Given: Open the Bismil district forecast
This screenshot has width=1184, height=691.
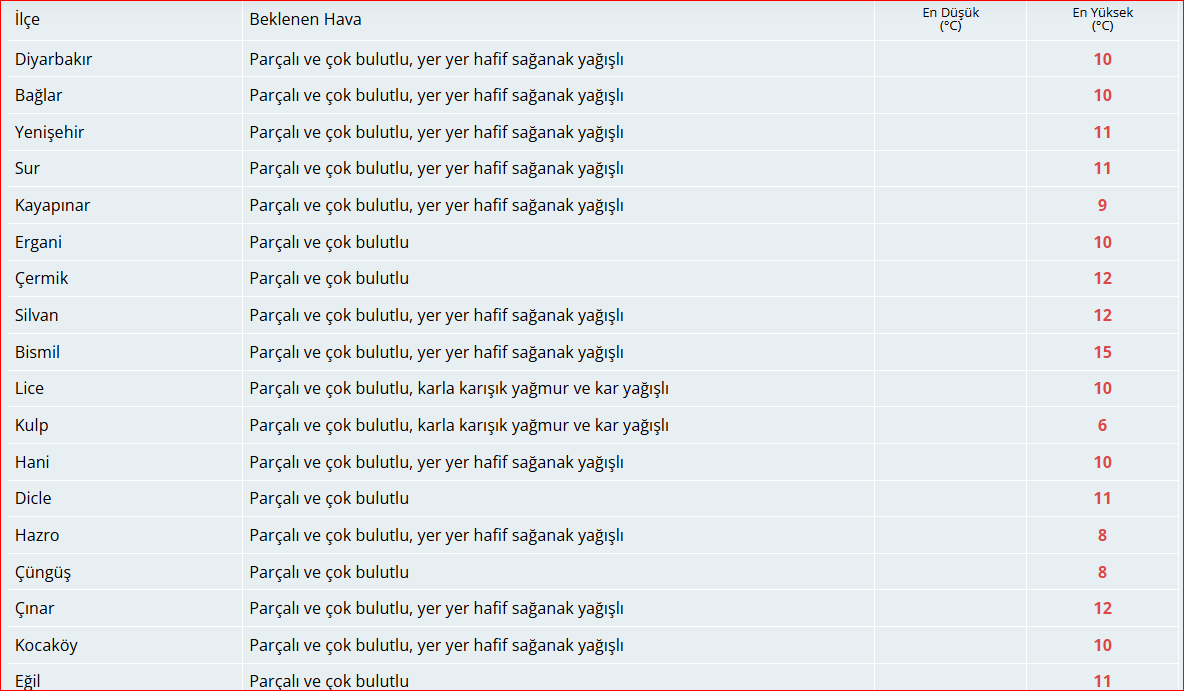Looking at the screenshot, I should coord(37,351).
